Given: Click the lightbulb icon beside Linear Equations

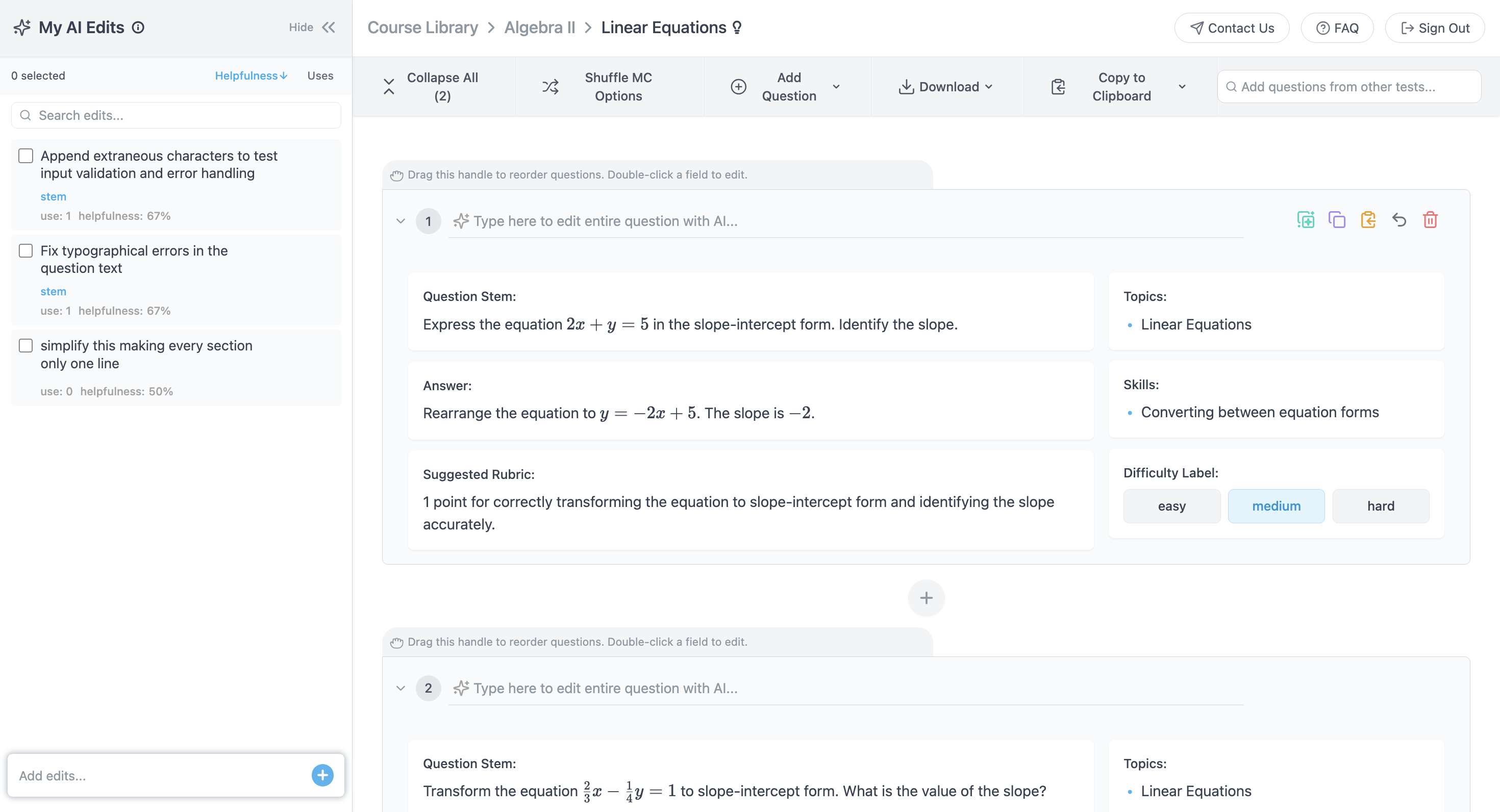Looking at the screenshot, I should pyautogui.click(x=737, y=28).
